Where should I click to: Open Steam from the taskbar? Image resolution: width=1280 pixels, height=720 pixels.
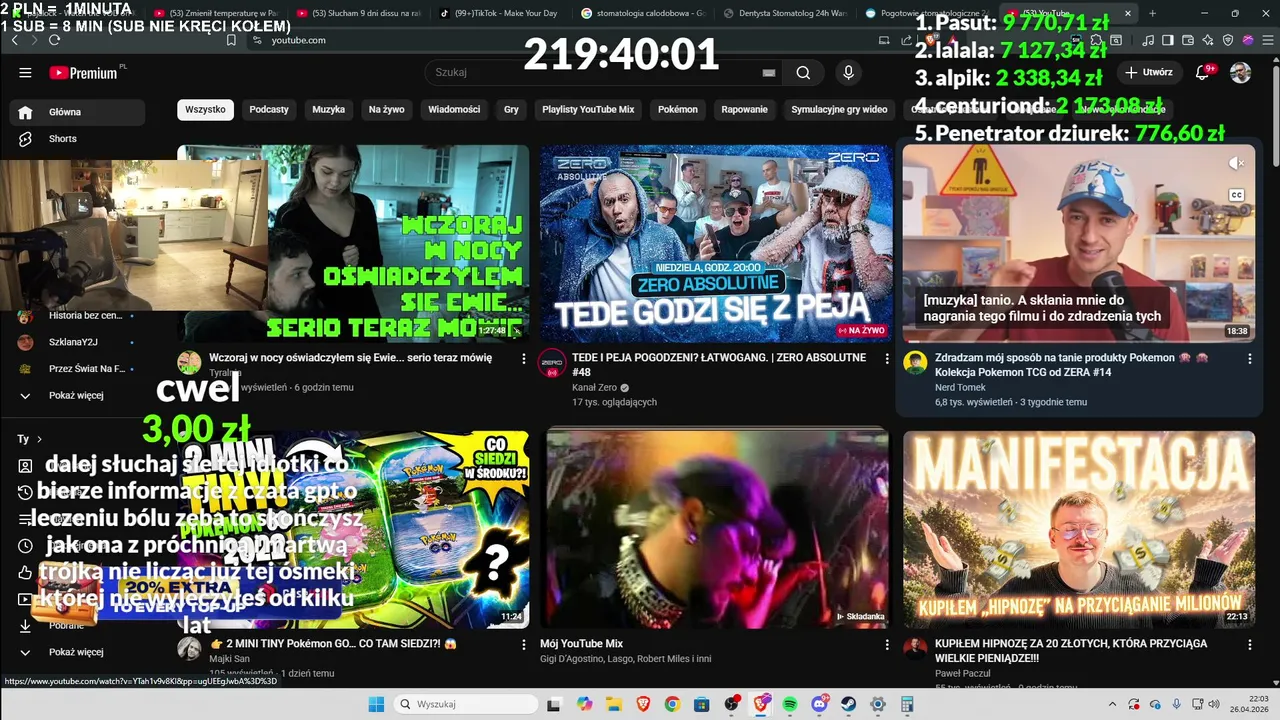849,704
